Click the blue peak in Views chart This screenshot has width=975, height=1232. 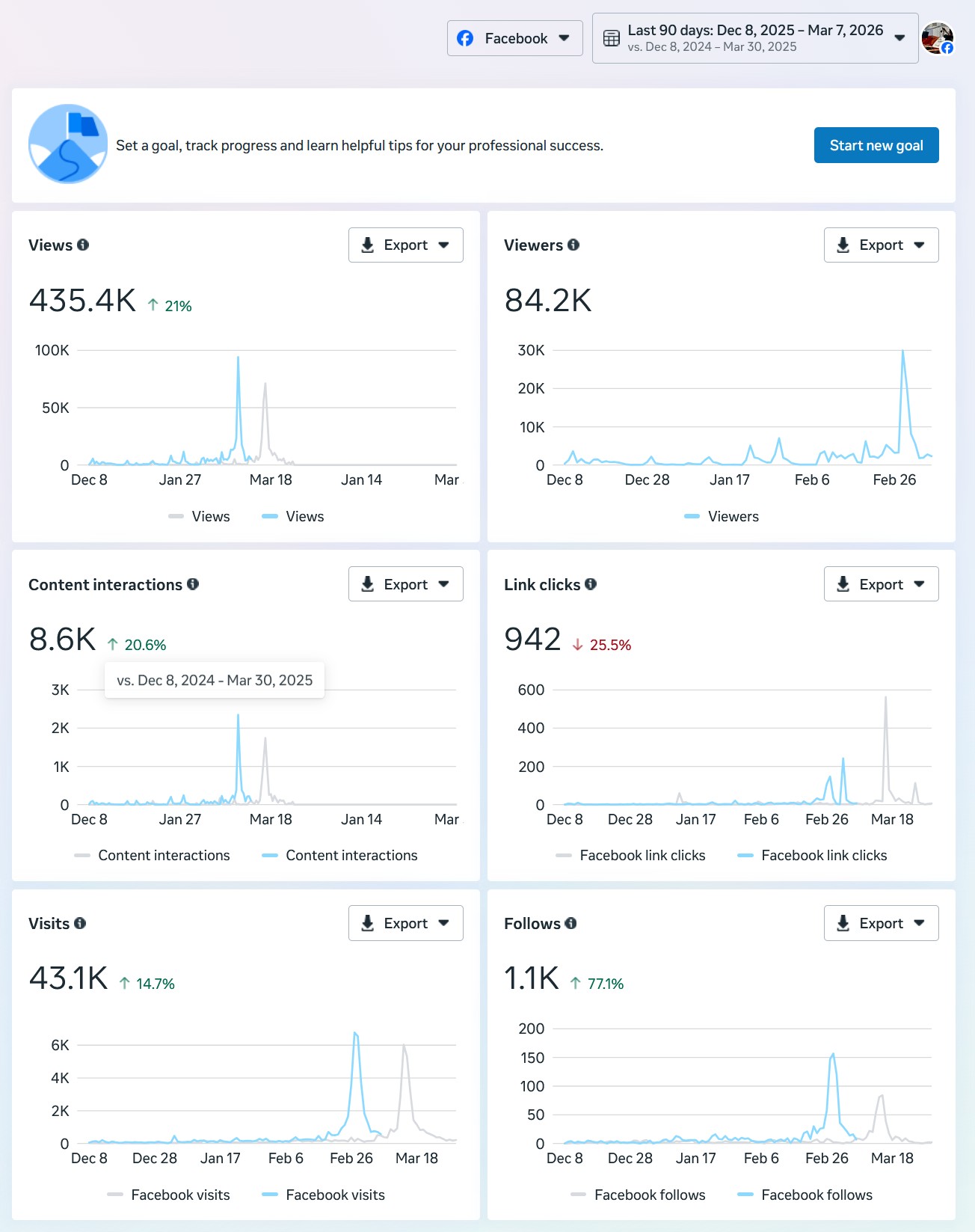[x=239, y=359]
